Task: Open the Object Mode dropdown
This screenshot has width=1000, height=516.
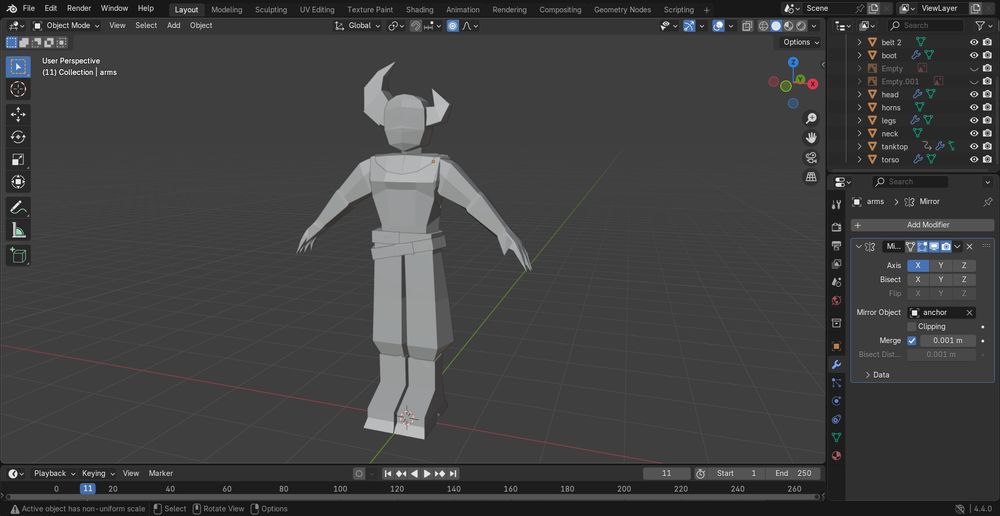Action: coord(66,26)
